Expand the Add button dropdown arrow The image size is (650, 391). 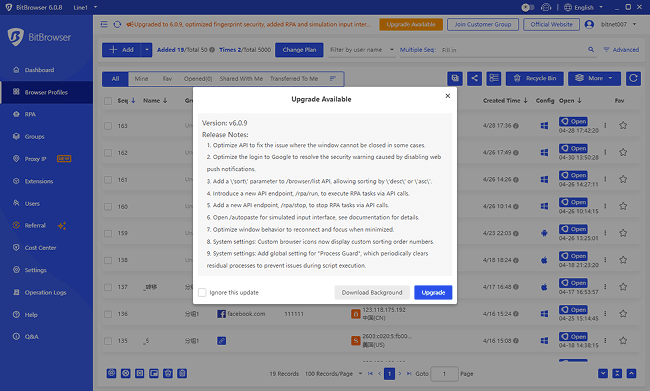point(146,50)
